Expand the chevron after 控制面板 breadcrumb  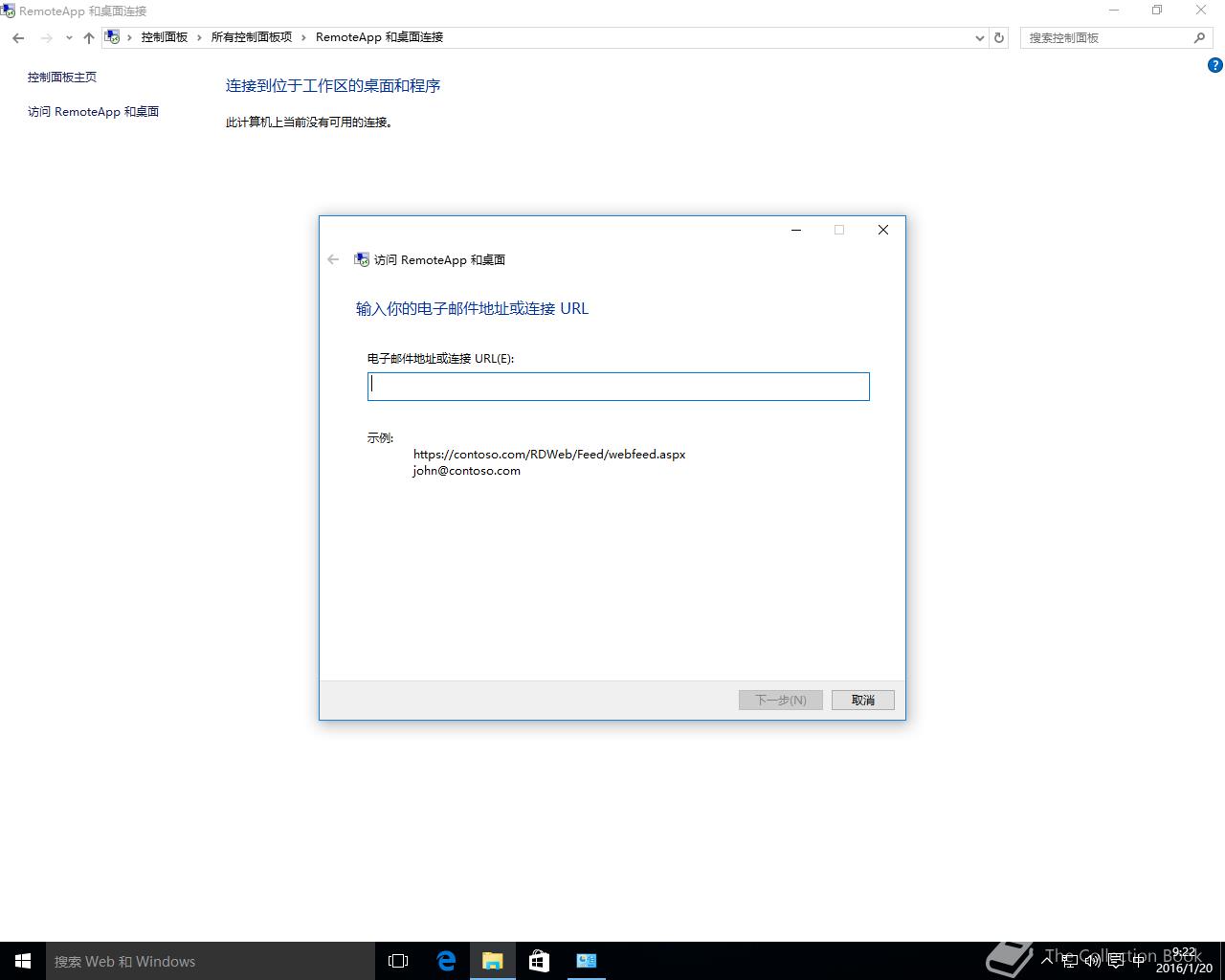(200, 37)
